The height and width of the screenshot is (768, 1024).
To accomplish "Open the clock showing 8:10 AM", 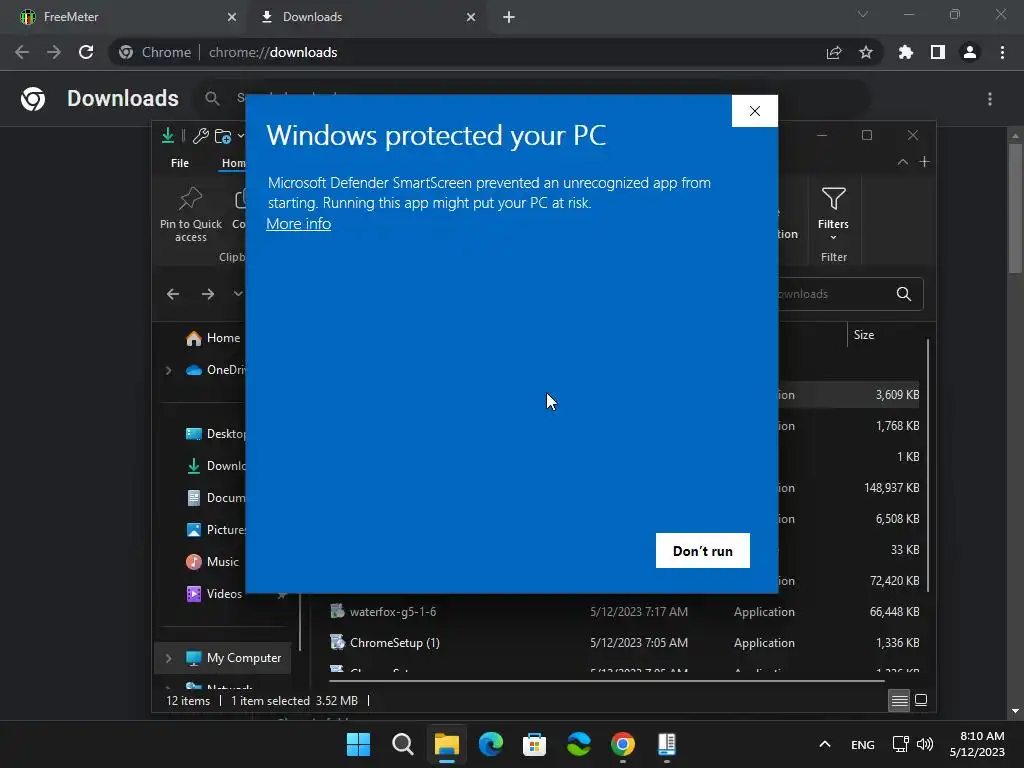I will (977, 744).
